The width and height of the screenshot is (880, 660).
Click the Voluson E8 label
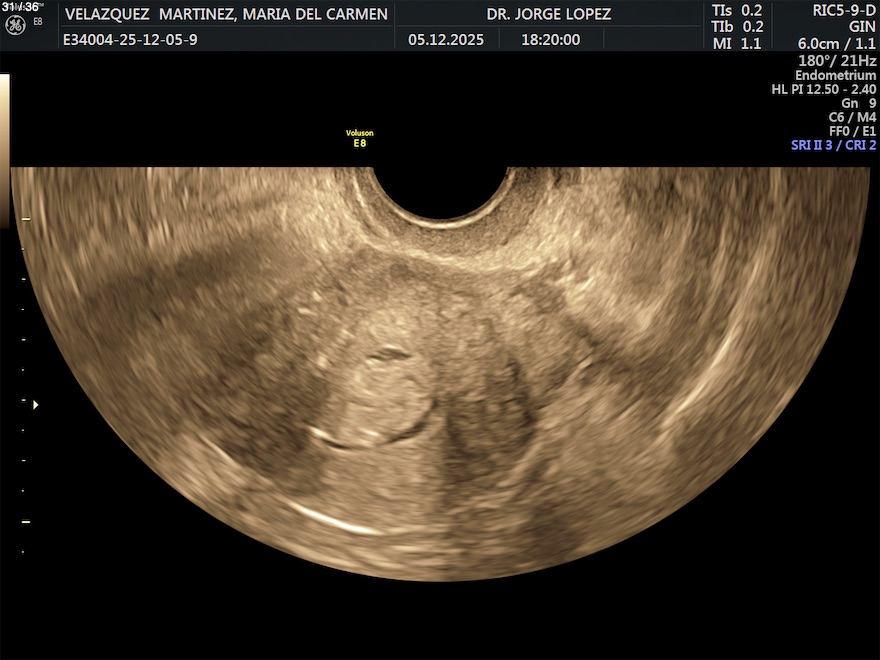pyautogui.click(x=360, y=138)
